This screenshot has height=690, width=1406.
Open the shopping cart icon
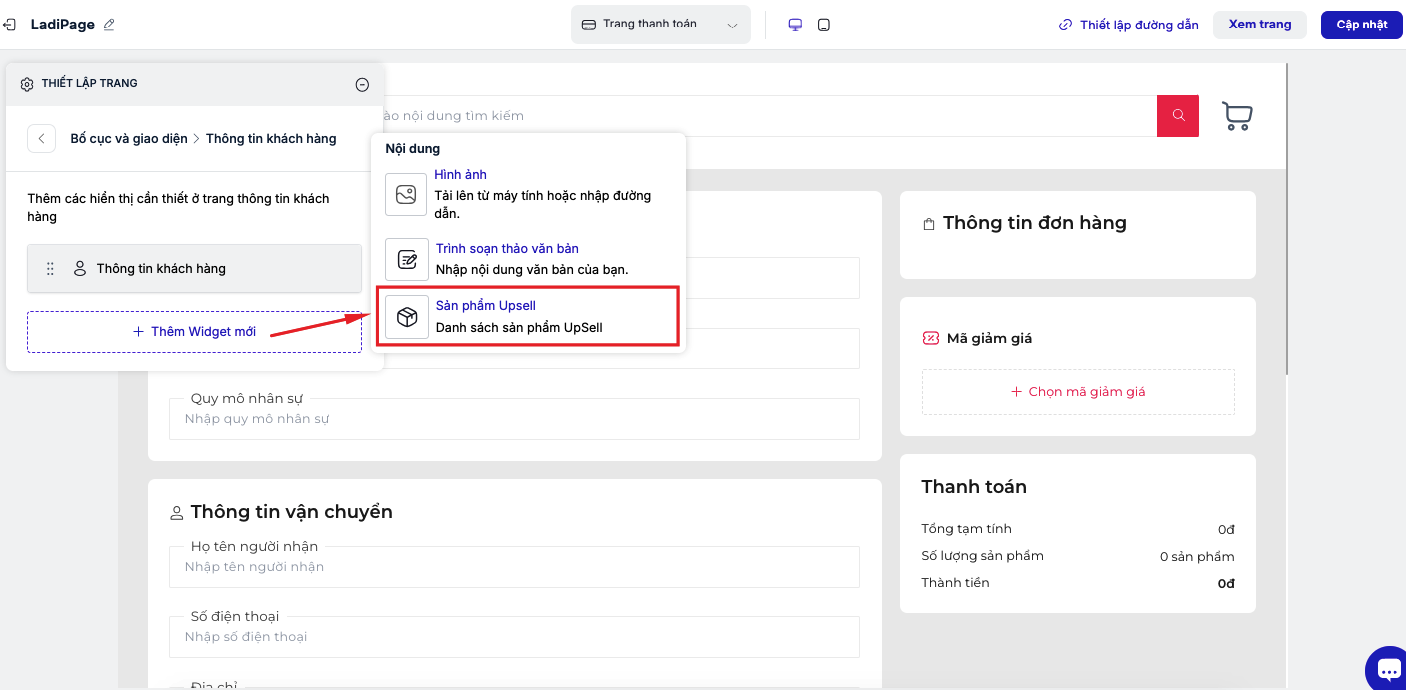tap(1237, 116)
